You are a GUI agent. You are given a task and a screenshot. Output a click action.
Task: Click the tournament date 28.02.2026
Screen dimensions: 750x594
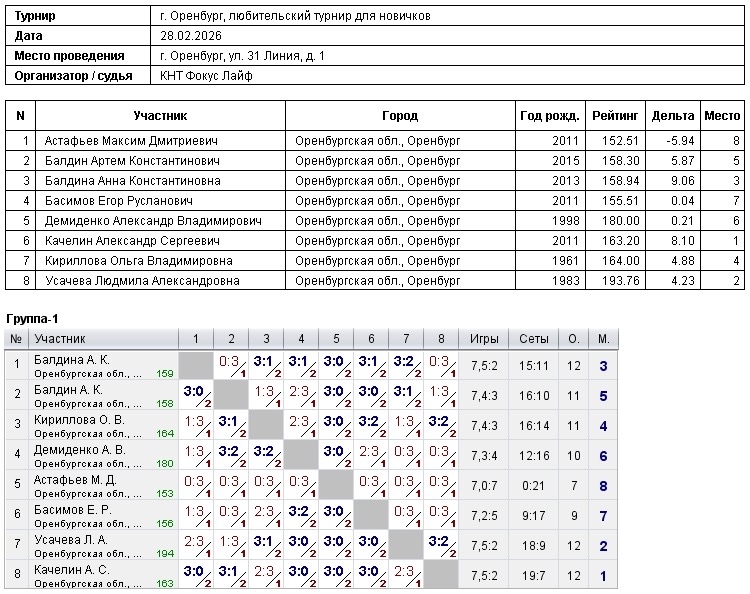pyautogui.click(x=190, y=36)
